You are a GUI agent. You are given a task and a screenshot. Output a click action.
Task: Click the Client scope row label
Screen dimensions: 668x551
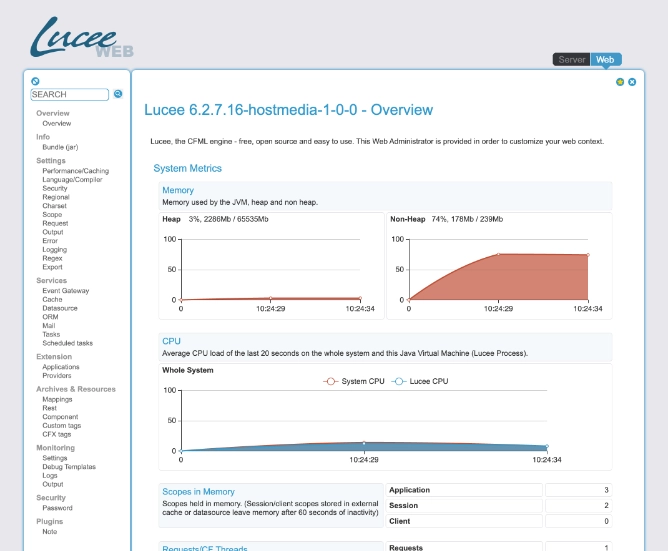[400, 521]
